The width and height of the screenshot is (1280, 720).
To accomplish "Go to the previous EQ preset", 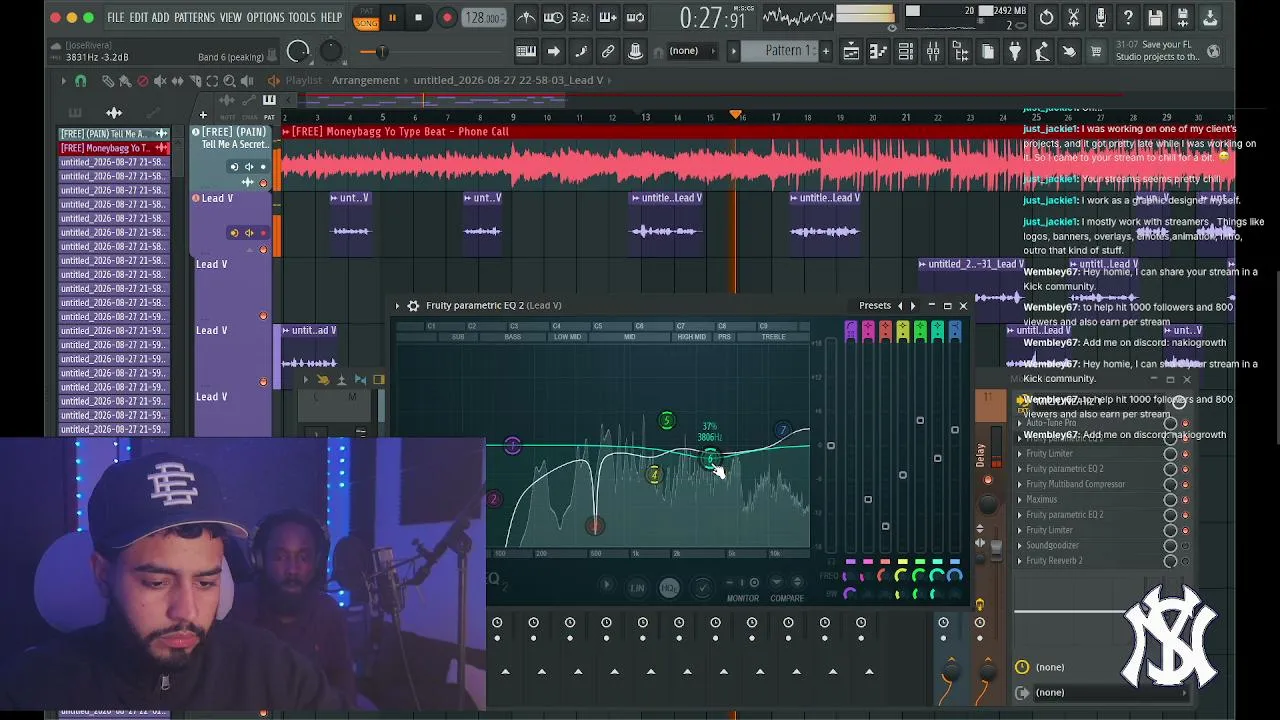I will [x=900, y=306].
